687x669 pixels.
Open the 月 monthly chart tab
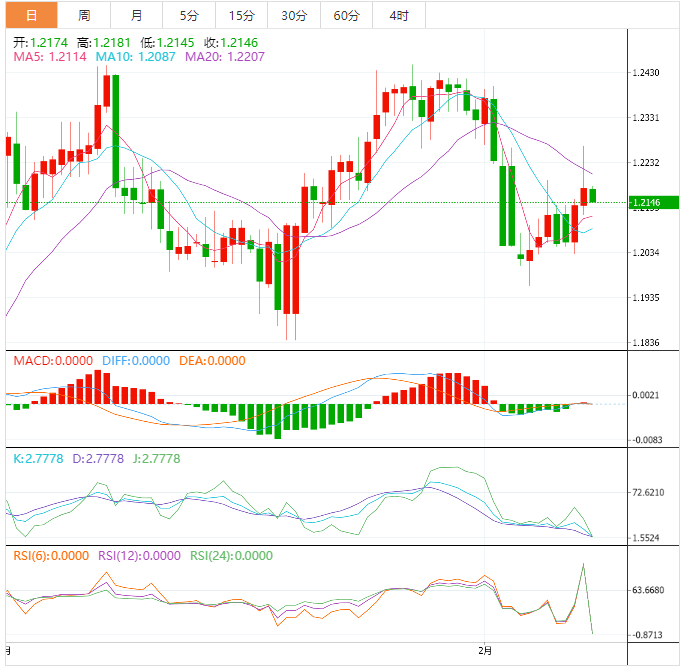(136, 15)
